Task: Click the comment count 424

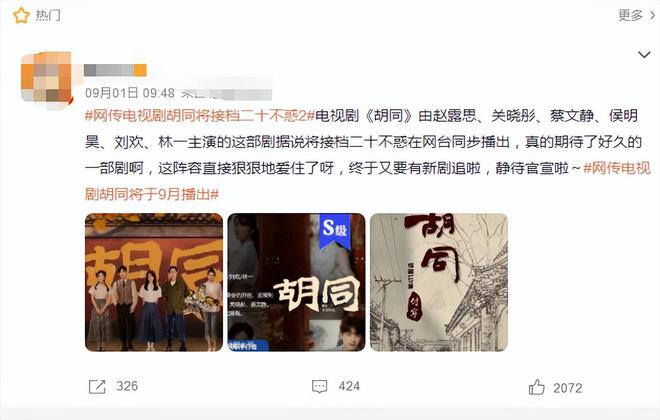Action: pos(349,386)
